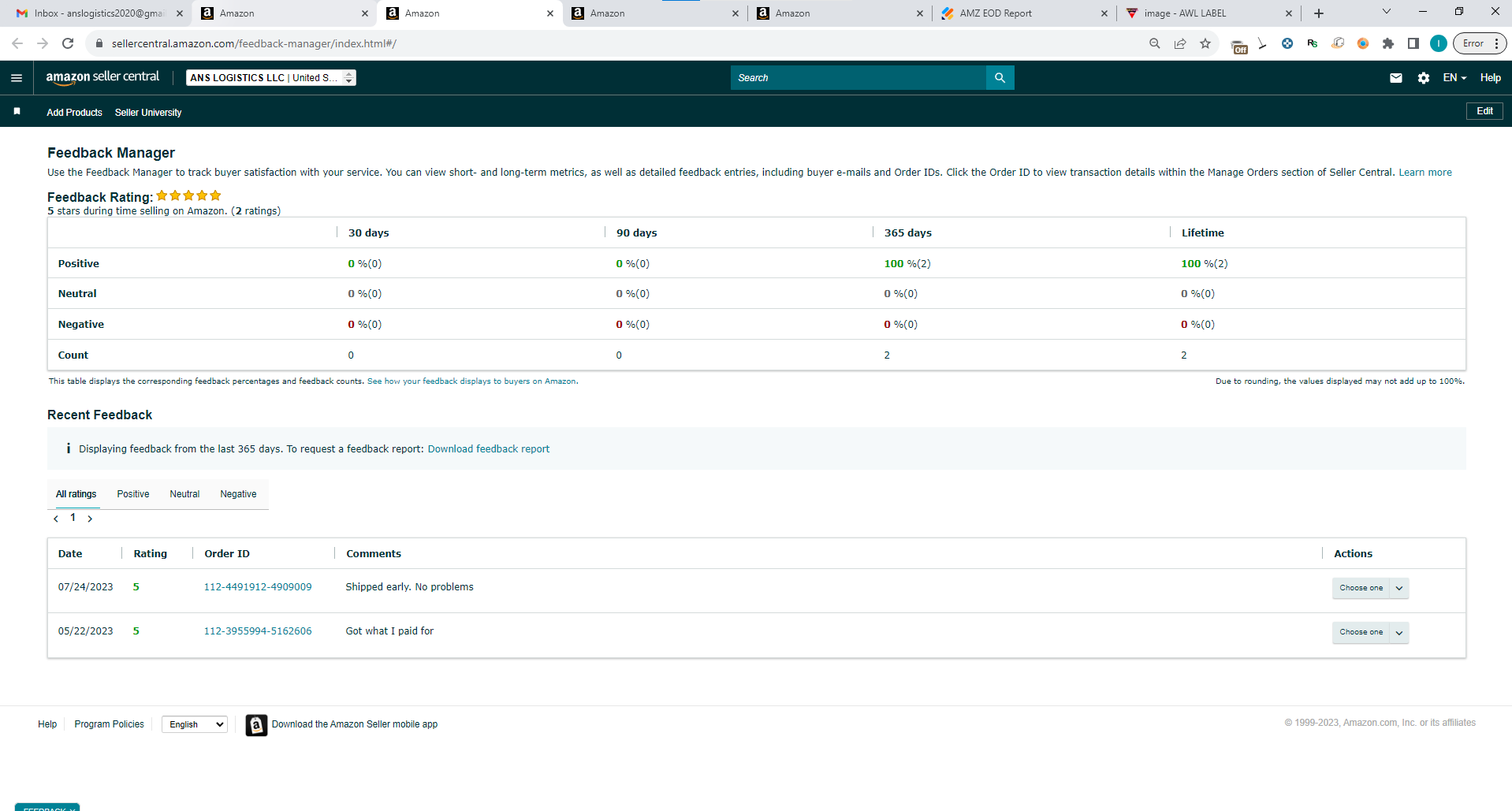Toggle the browser side panel icon
Image resolution: width=1512 pixels, height=811 pixels.
click(1413, 43)
